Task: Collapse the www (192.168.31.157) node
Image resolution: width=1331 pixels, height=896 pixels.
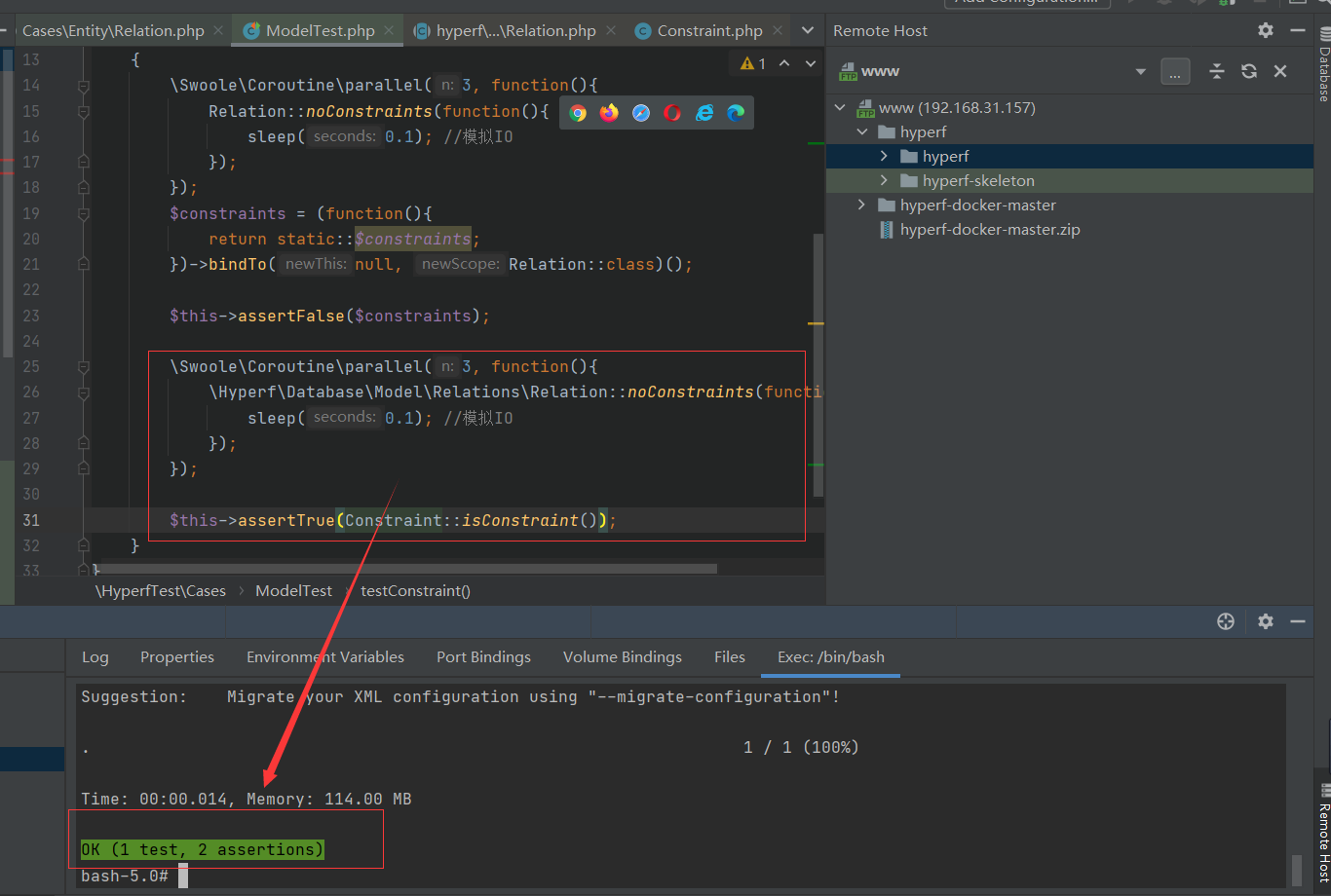Action: click(x=839, y=107)
